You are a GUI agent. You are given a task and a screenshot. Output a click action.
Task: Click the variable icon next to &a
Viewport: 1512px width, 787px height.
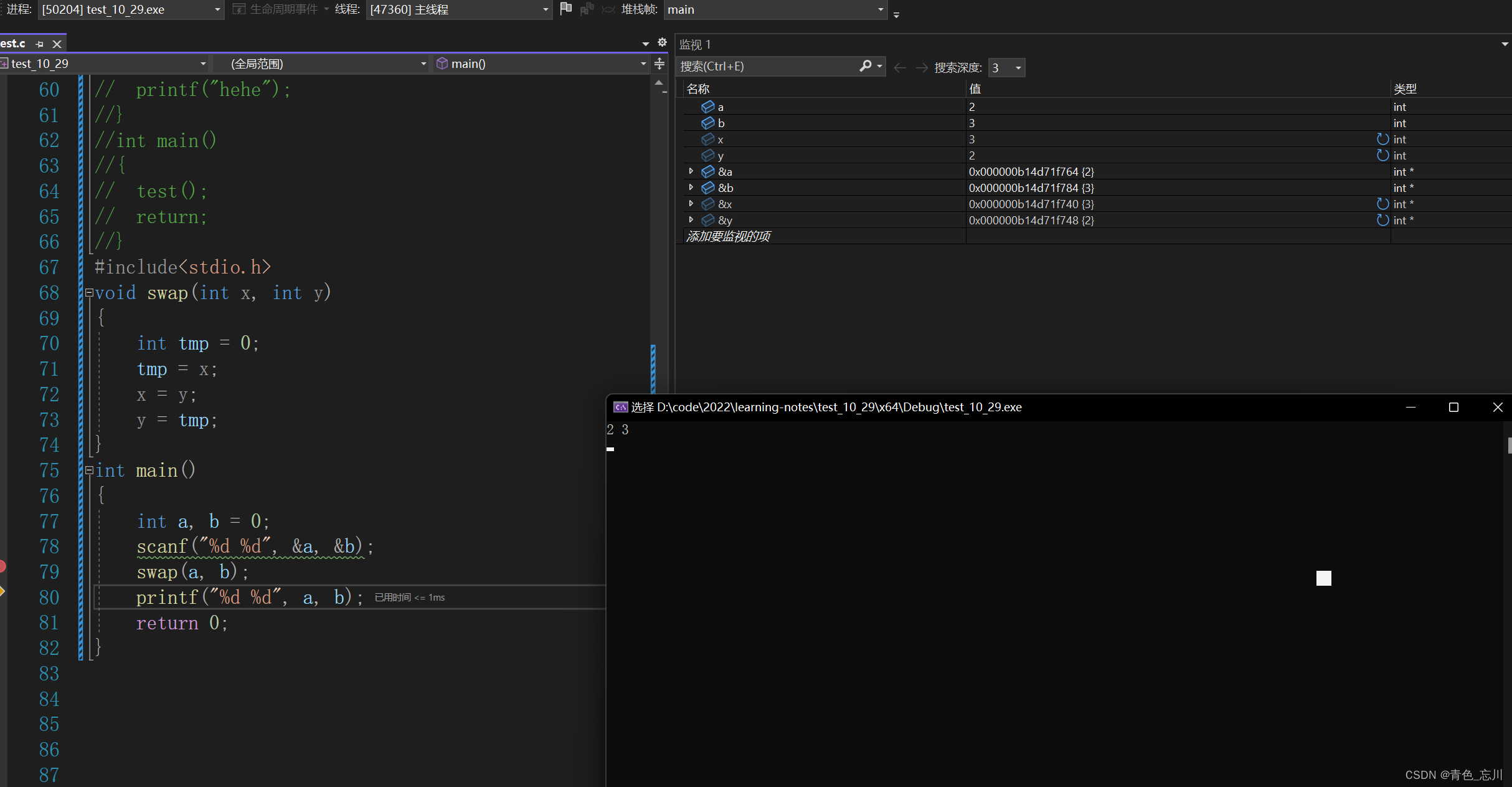(708, 171)
